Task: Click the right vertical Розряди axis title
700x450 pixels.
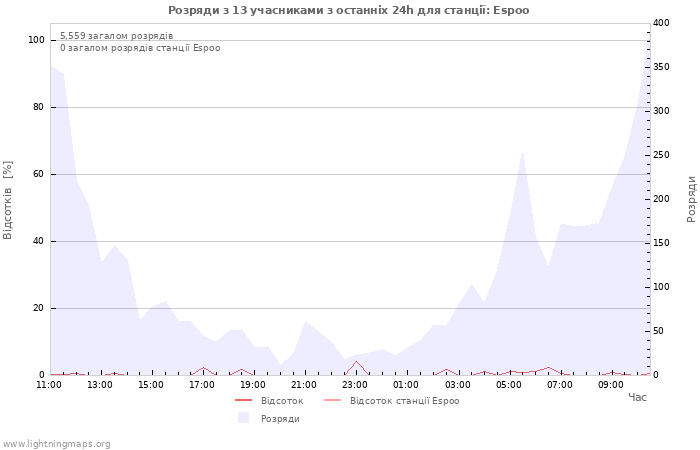Action: [691, 198]
